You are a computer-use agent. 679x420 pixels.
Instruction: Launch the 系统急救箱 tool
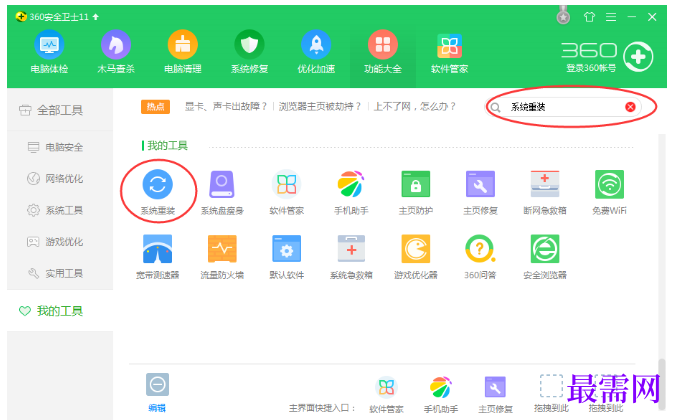tap(351, 256)
